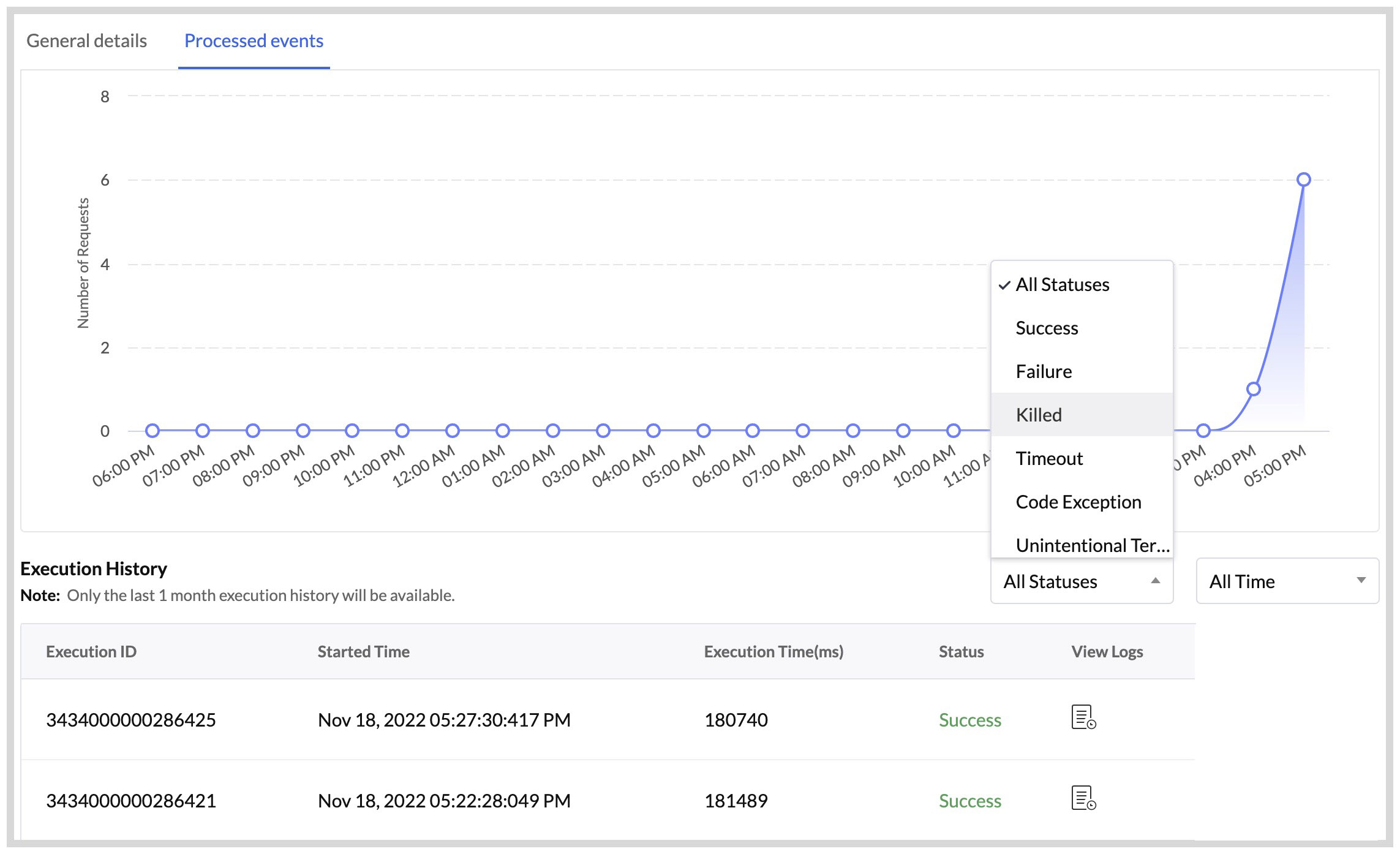Select the Killed status filter
The image size is (1400, 854).
click(x=1039, y=415)
